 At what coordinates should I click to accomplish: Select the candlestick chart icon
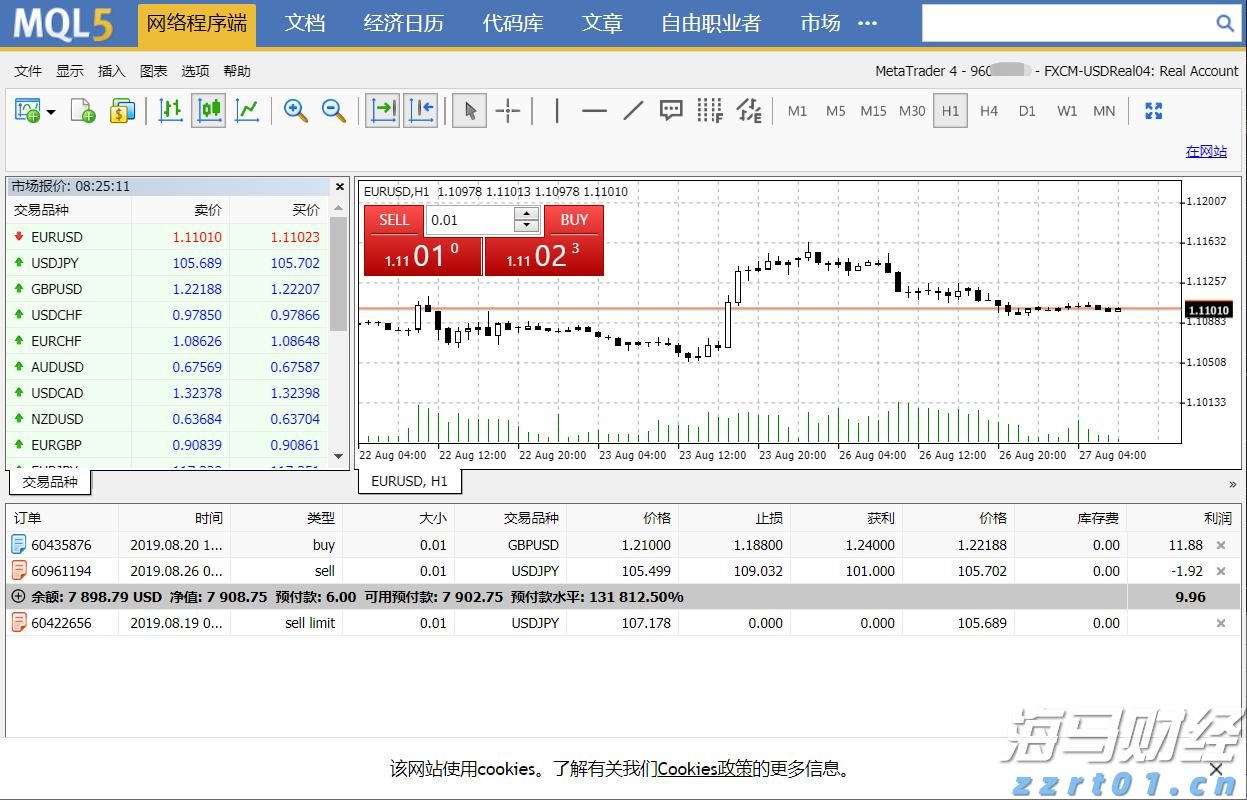click(x=208, y=110)
